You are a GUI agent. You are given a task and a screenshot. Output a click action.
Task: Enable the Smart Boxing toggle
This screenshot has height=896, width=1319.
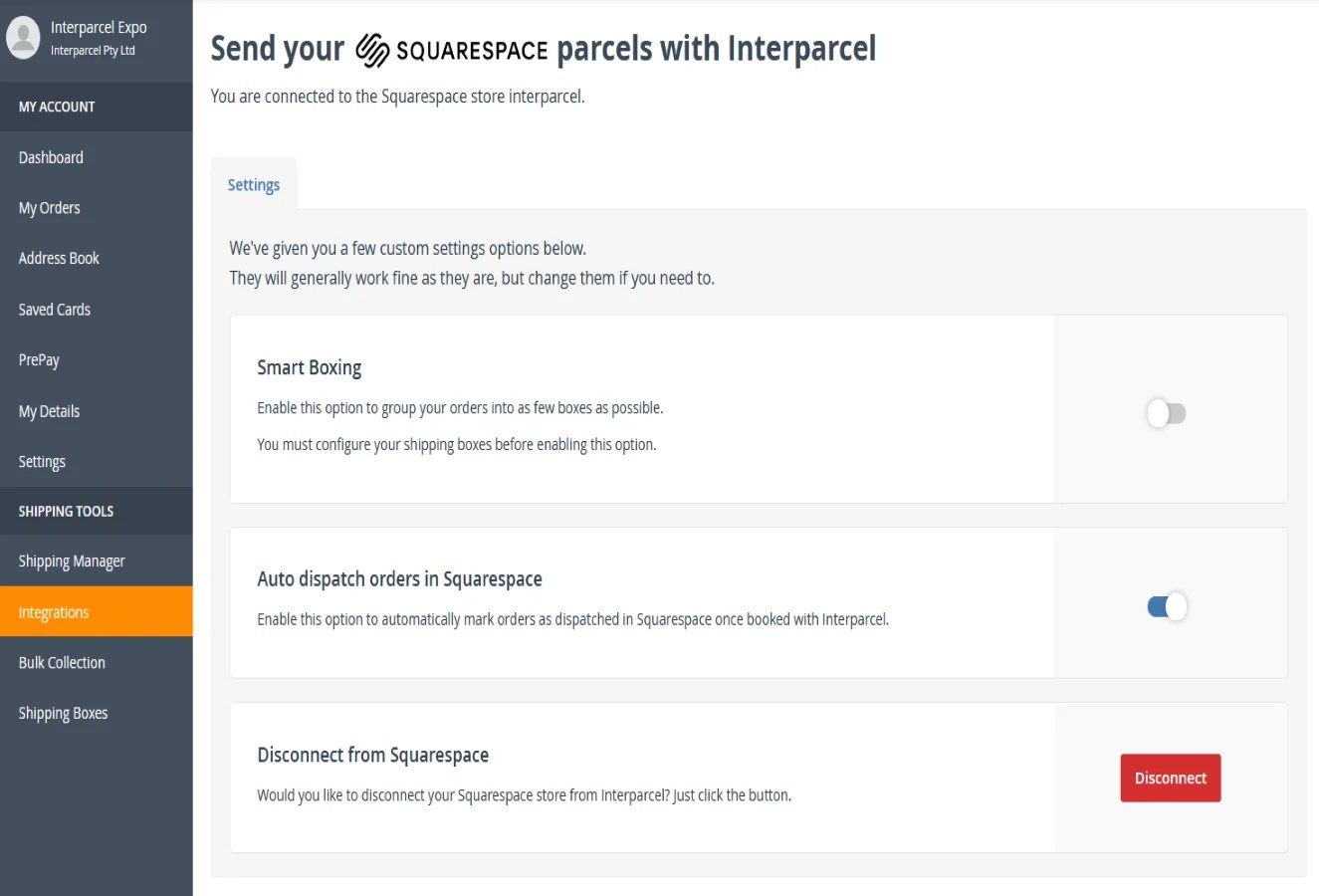(x=1166, y=413)
